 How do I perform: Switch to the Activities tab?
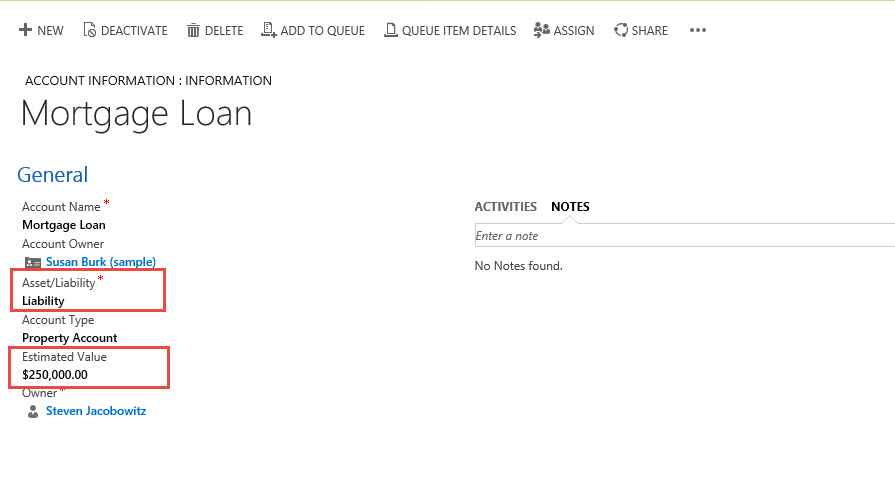coord(505,207)
